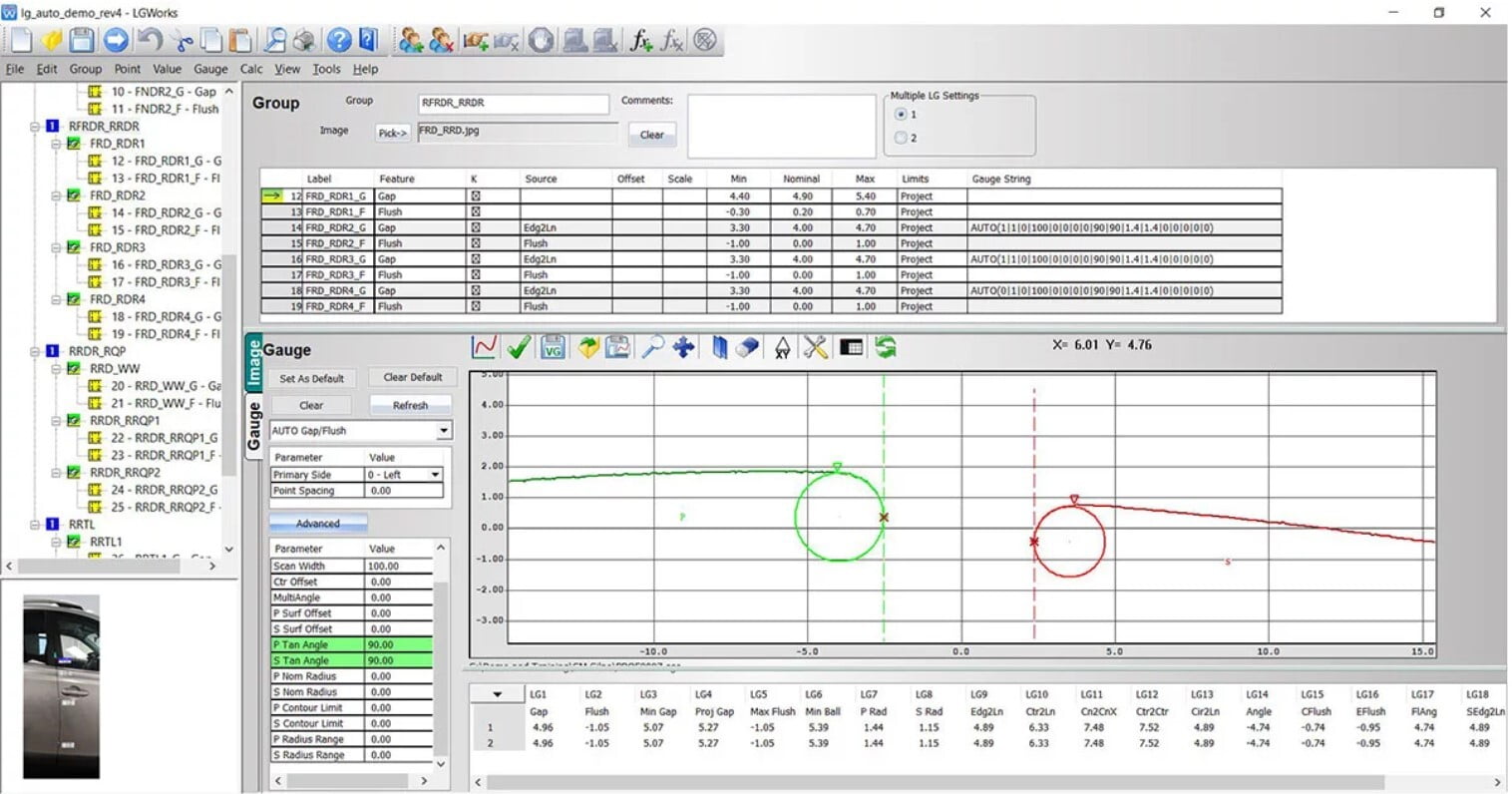The height and width of the screenshot is (794, 1512).
Task: Open the Gauge menu
Action: pos(210,69)
